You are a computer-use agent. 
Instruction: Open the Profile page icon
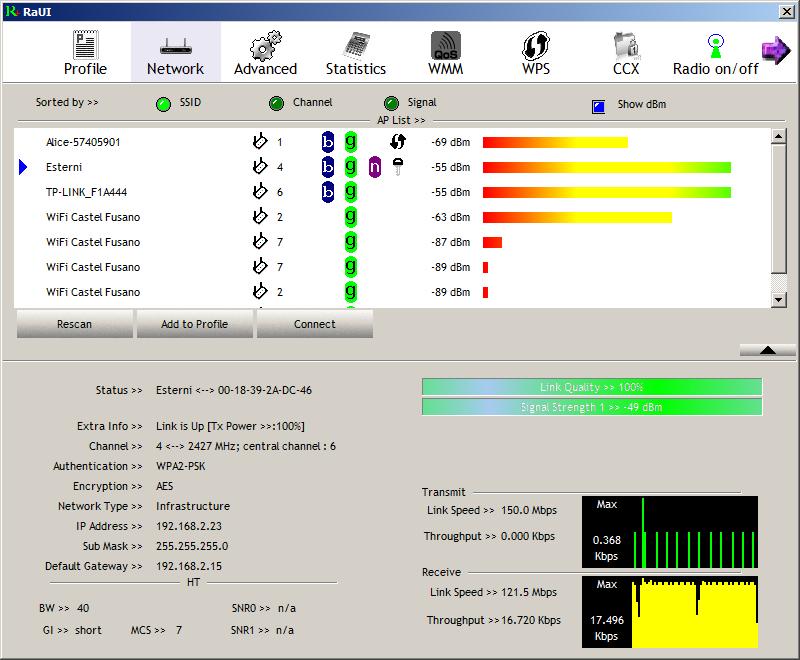pos(85,47)
